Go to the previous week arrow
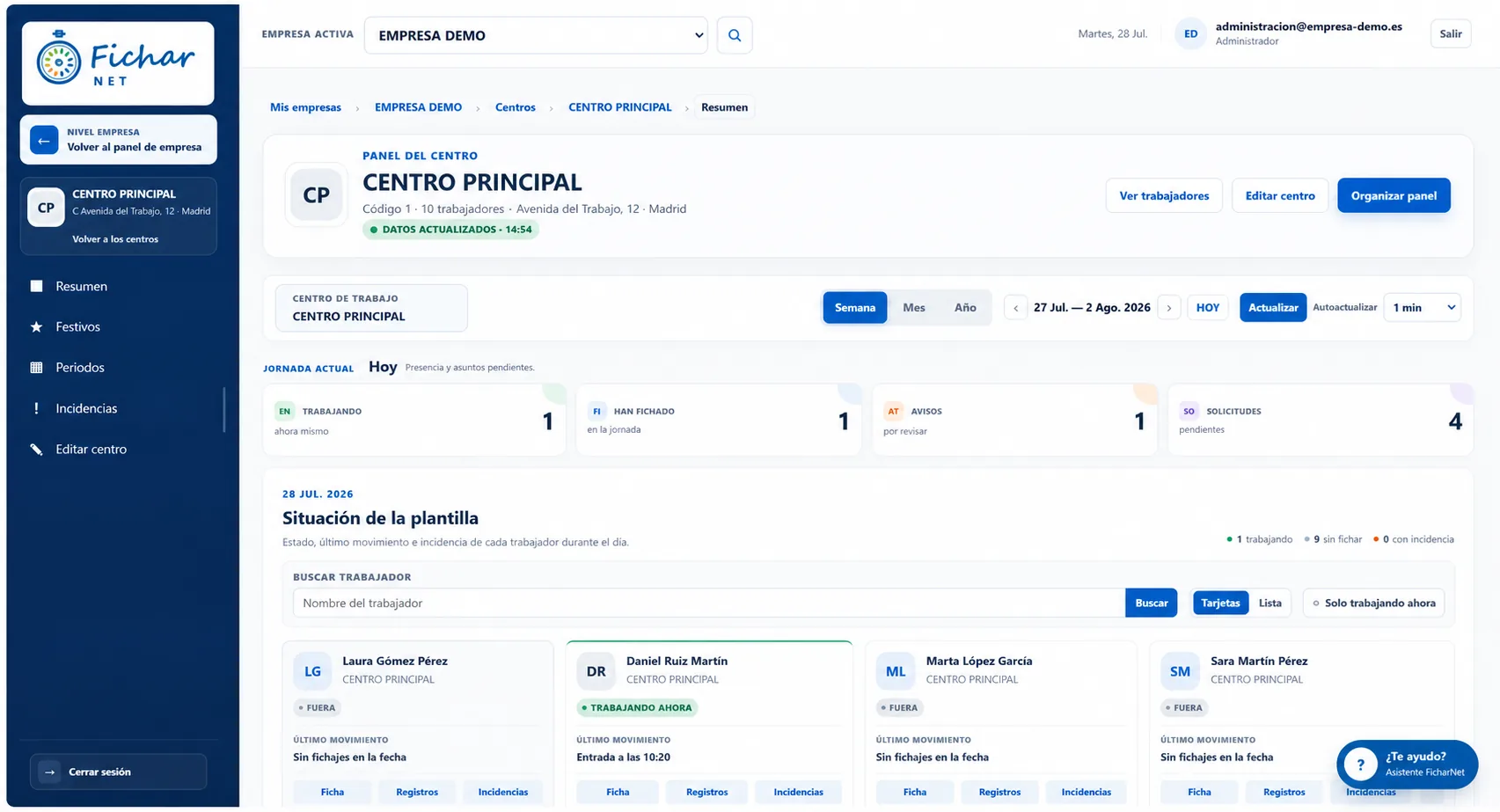This screenshot has height=812, width=1500. click(1015, 308)
